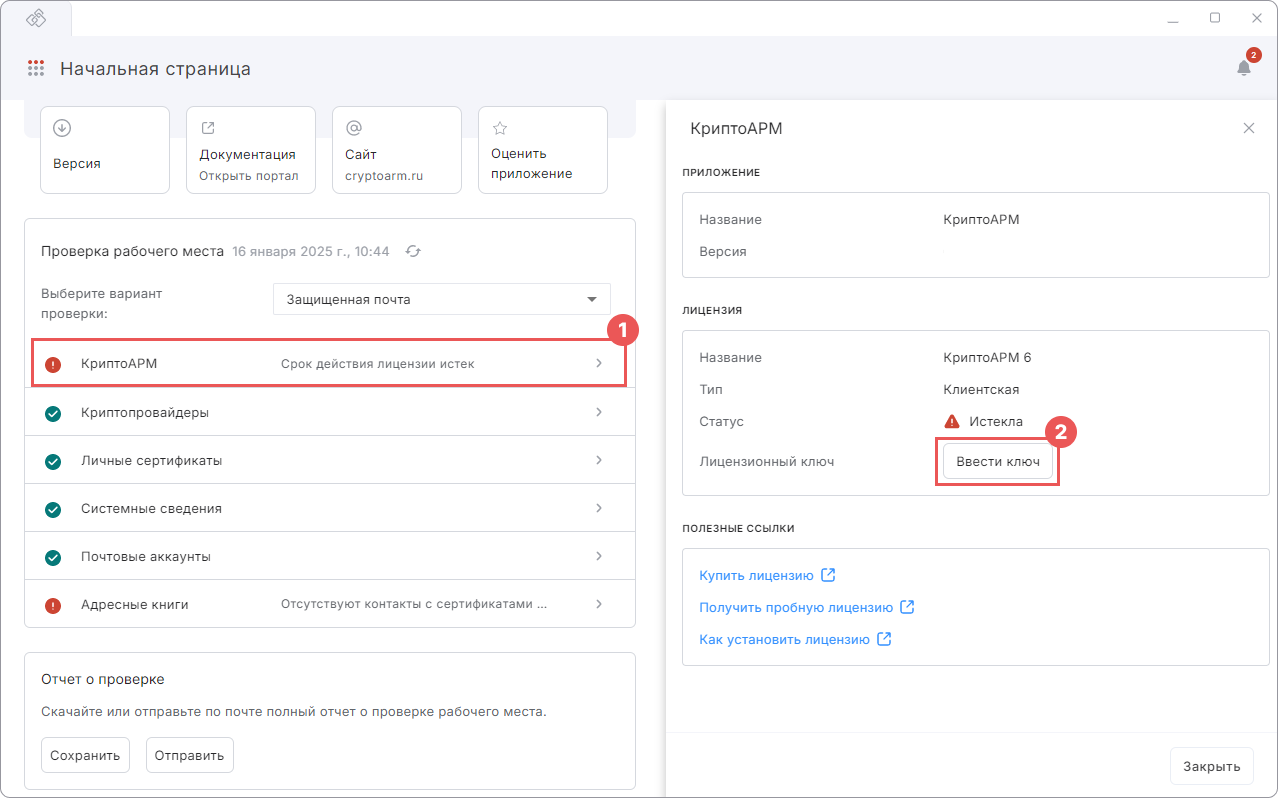Click the Отправить report button
1278x798 pixels.
[x=190, y=755]
